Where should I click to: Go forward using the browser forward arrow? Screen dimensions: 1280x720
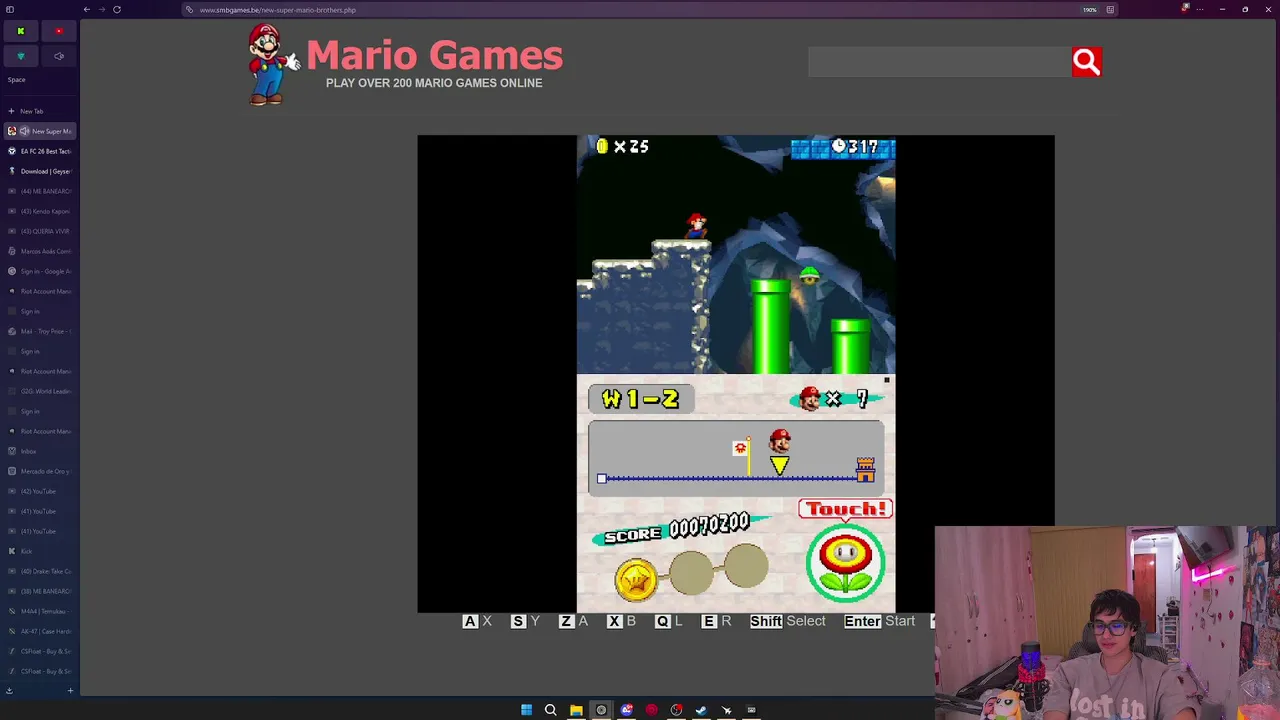coord(102,10)
